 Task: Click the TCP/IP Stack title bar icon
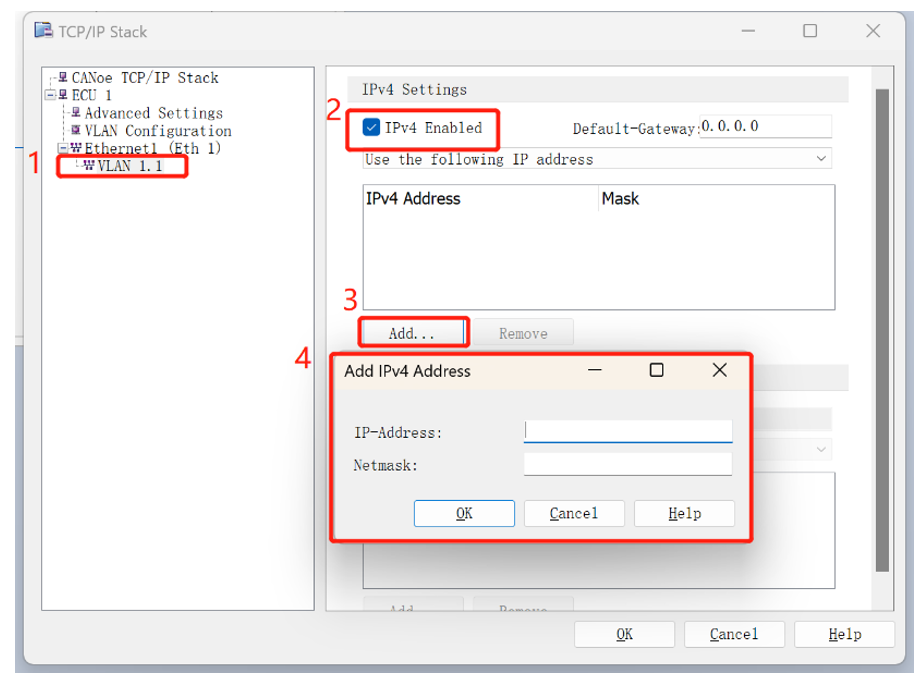(43, 30)
